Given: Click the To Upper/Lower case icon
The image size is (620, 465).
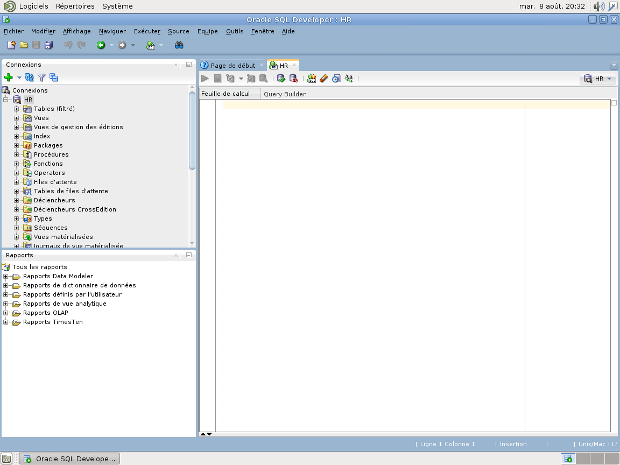Looking at the screenshot, I should click(x=349, y=78).
